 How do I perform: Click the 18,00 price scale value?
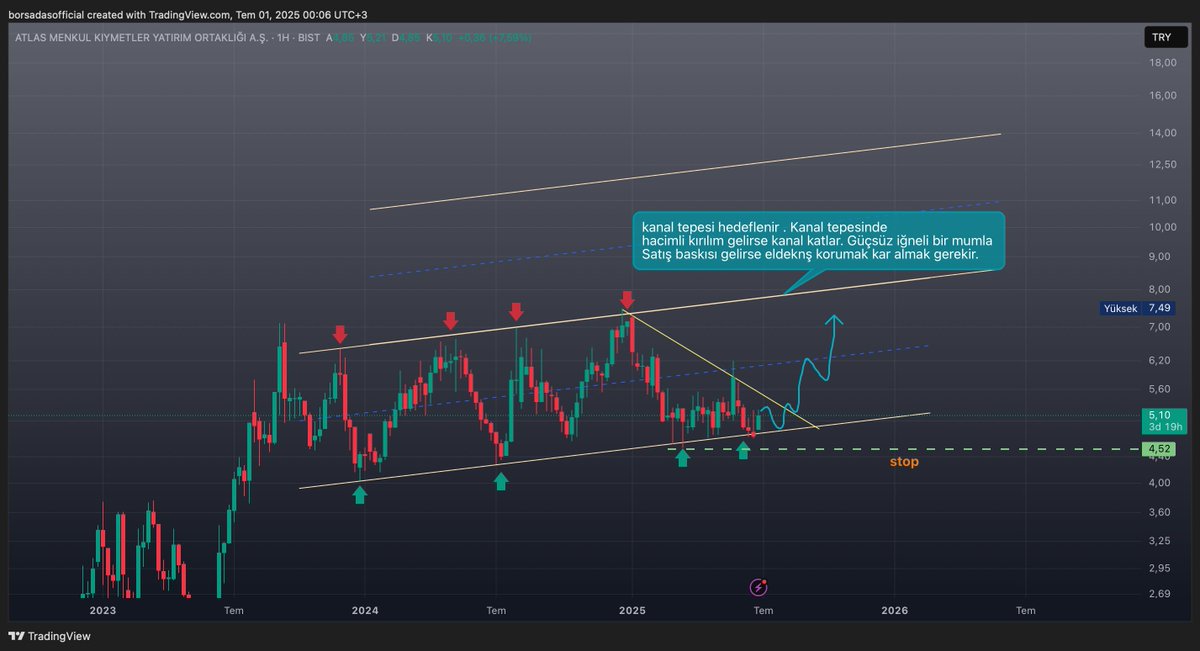pos(1162,63)
